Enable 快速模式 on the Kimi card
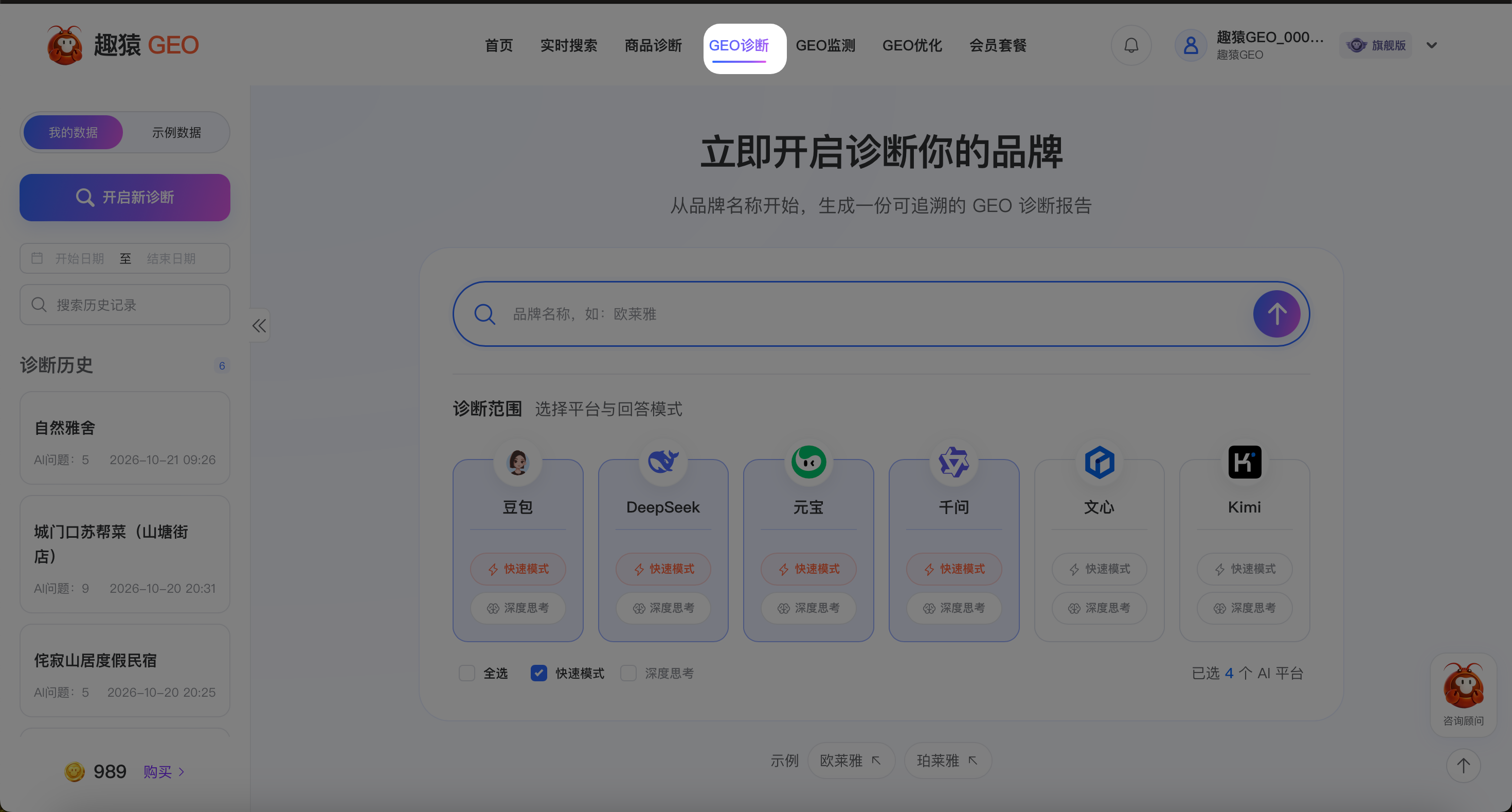The height and width of the screenshot is (812, 1512). (1245, 569)
